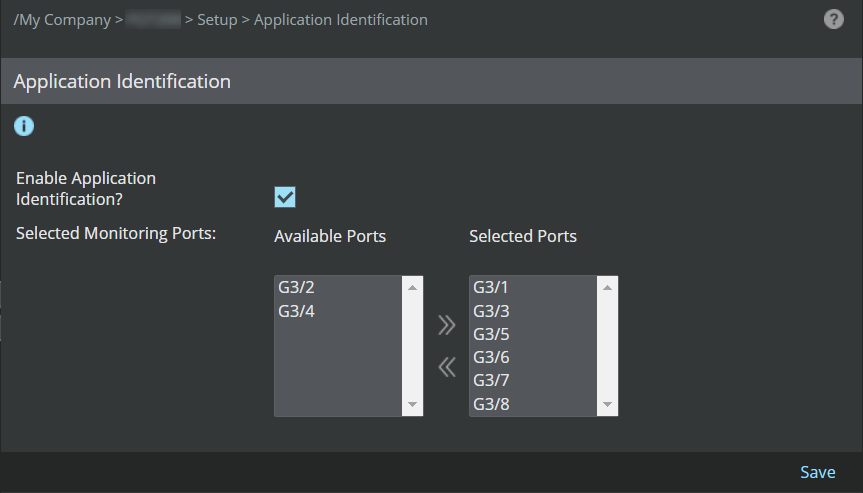863x493 pixels.
Task: Select G3/2 in Available Ports
Action: click(338, 287)
